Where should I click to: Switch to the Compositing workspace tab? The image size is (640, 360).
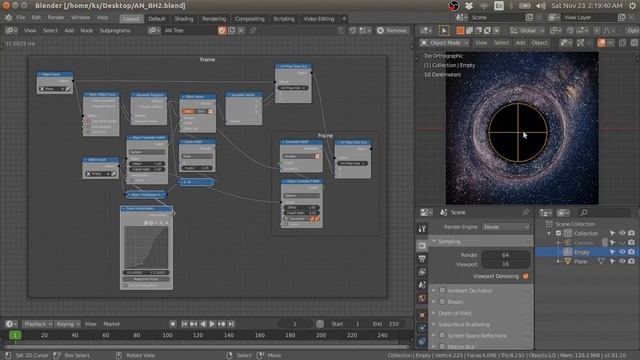tap(249, 19)
